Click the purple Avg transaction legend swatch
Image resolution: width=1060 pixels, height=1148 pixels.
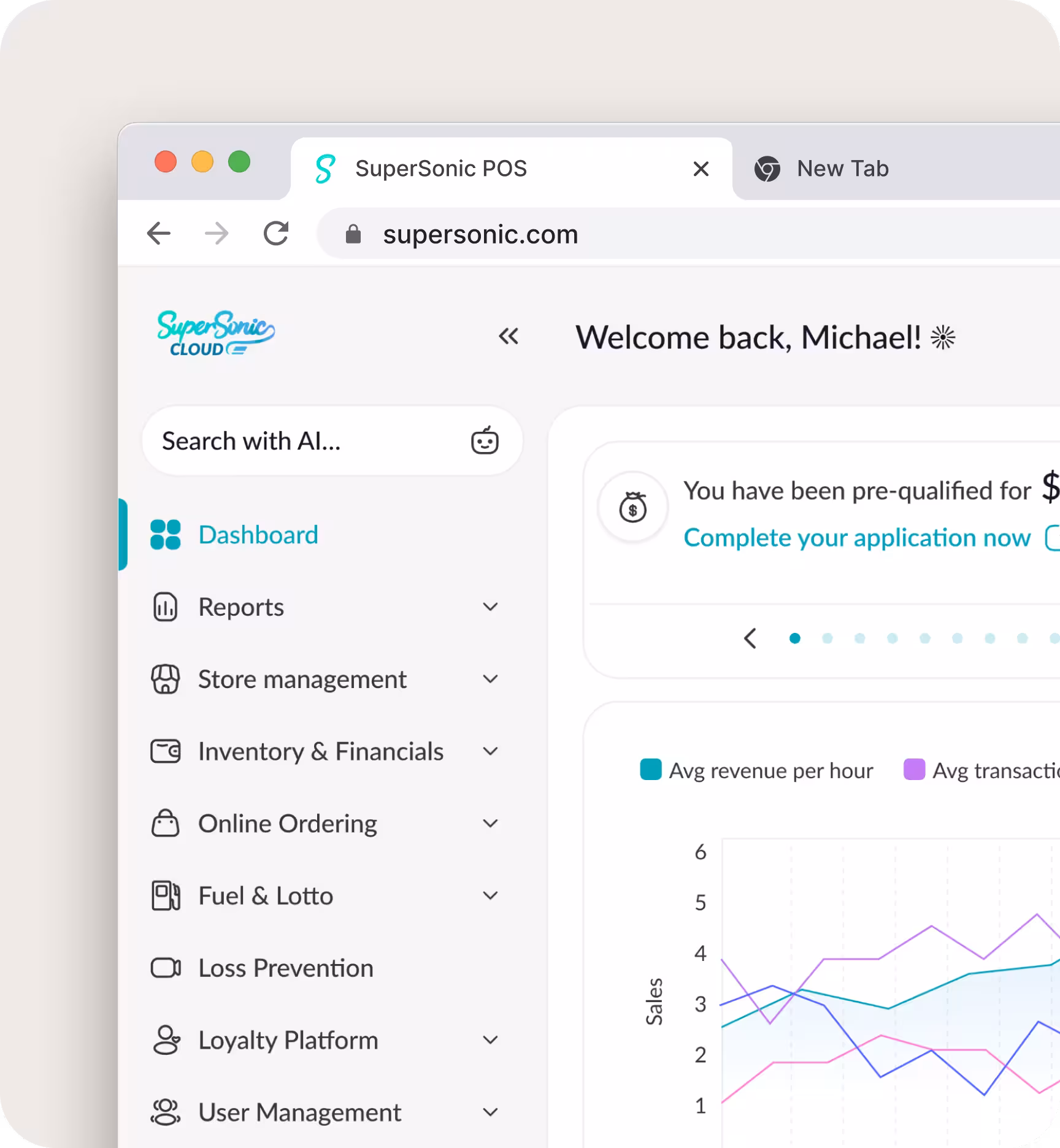(x=914, y=770)
